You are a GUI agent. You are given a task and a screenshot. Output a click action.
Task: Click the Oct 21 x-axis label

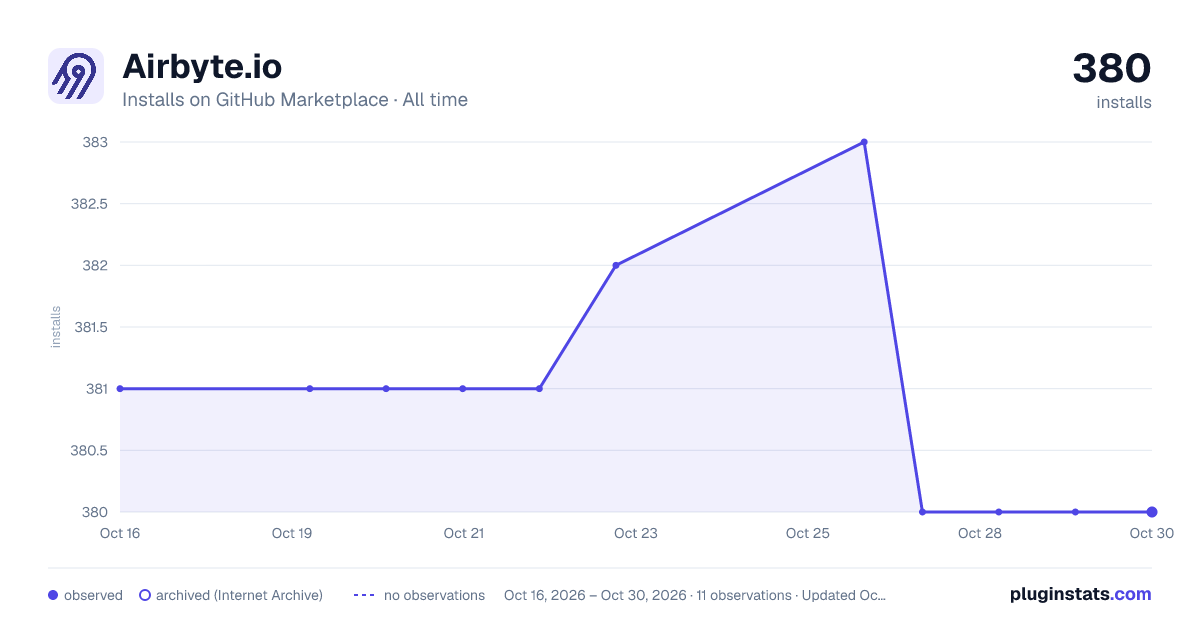coord(464,533)
